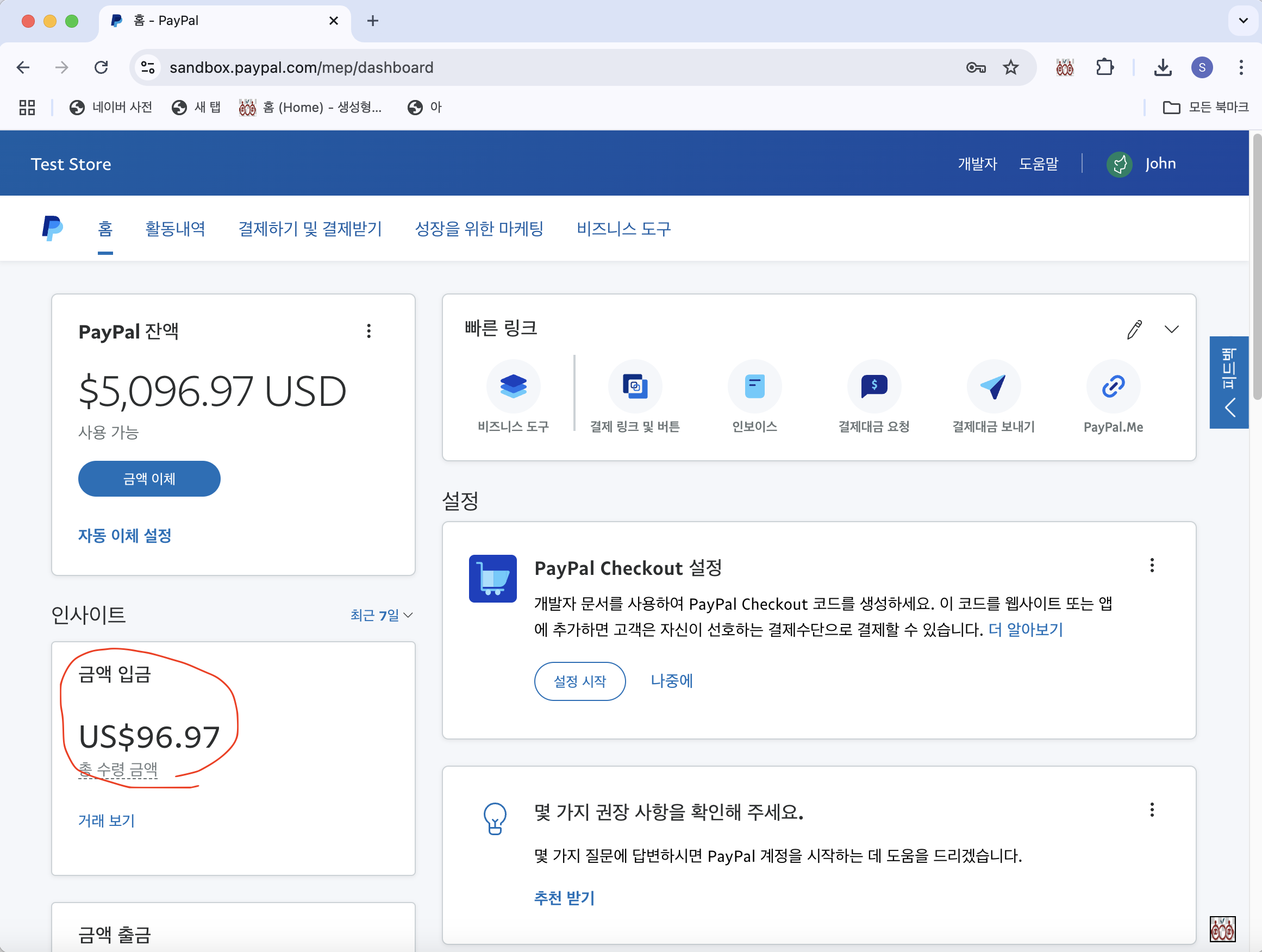Open the 인보이스 quick link icon
This screenshot has height=952, width=1262.
(x=754, y=386)
